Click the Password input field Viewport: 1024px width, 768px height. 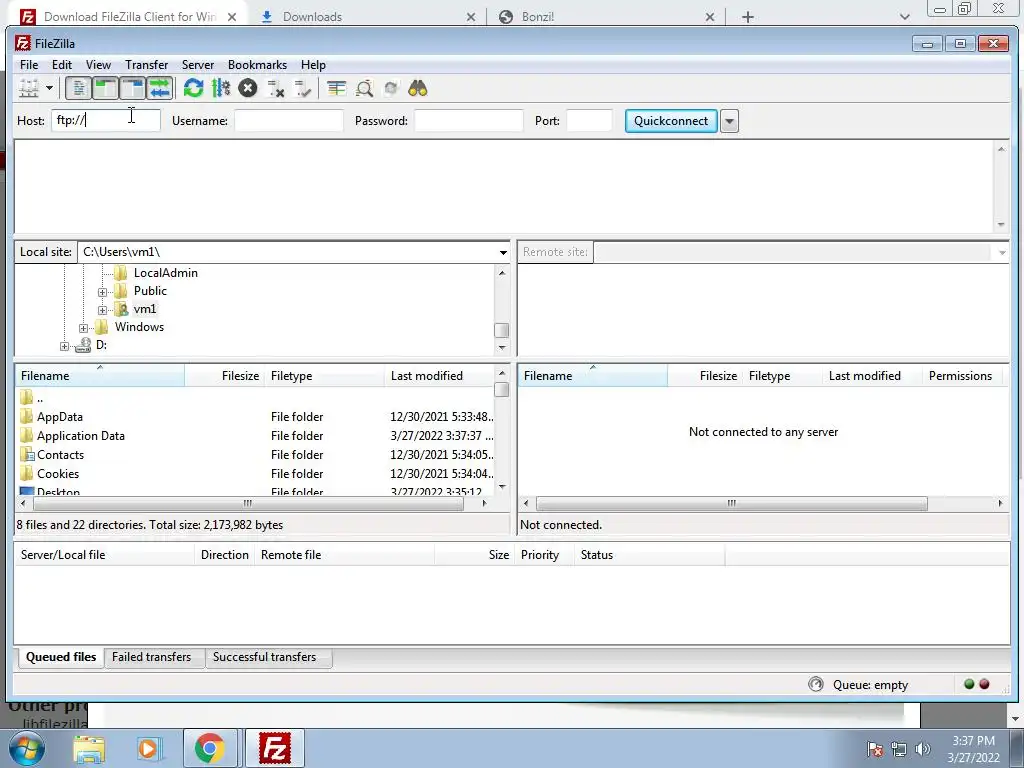469,120
